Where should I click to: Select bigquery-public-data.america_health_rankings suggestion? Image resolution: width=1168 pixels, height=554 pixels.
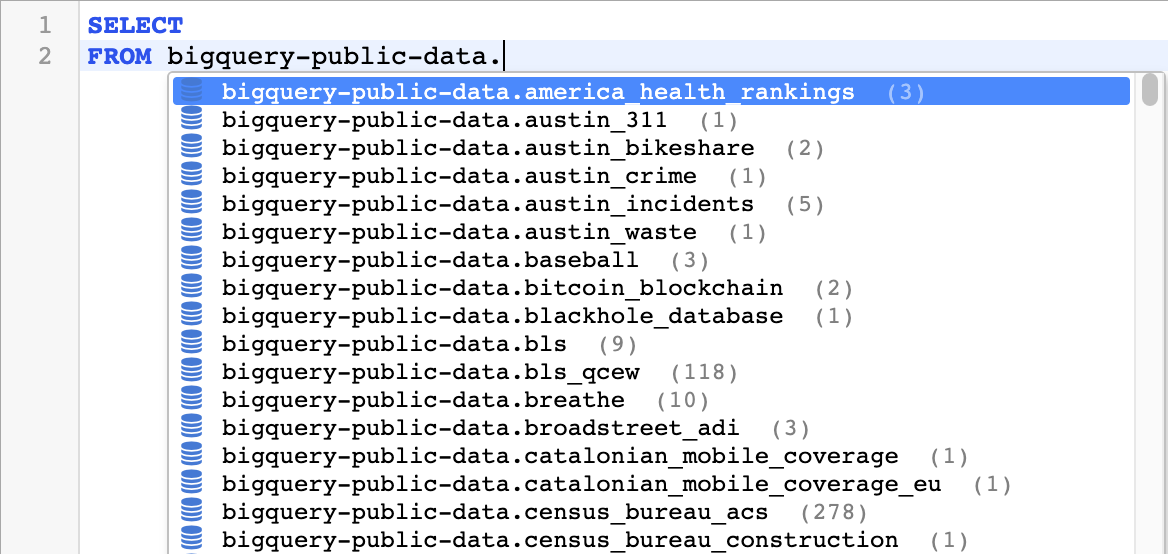pyautogui.click(x=652, y=92)
